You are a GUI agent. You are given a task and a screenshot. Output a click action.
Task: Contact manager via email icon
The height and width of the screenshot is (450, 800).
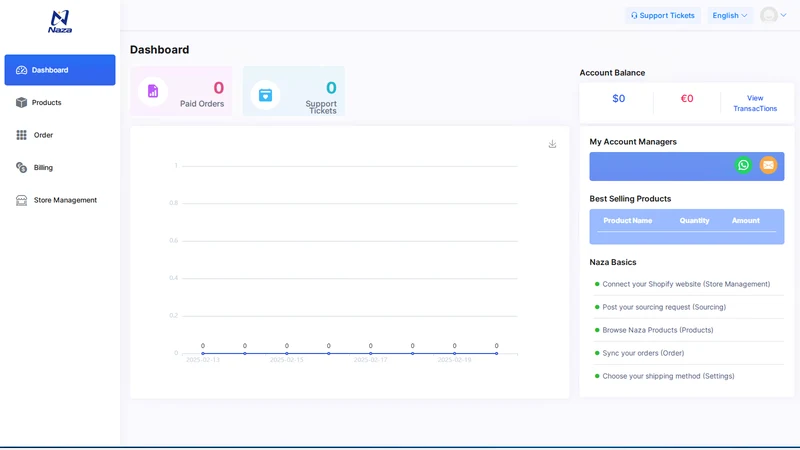coord(768,165)
